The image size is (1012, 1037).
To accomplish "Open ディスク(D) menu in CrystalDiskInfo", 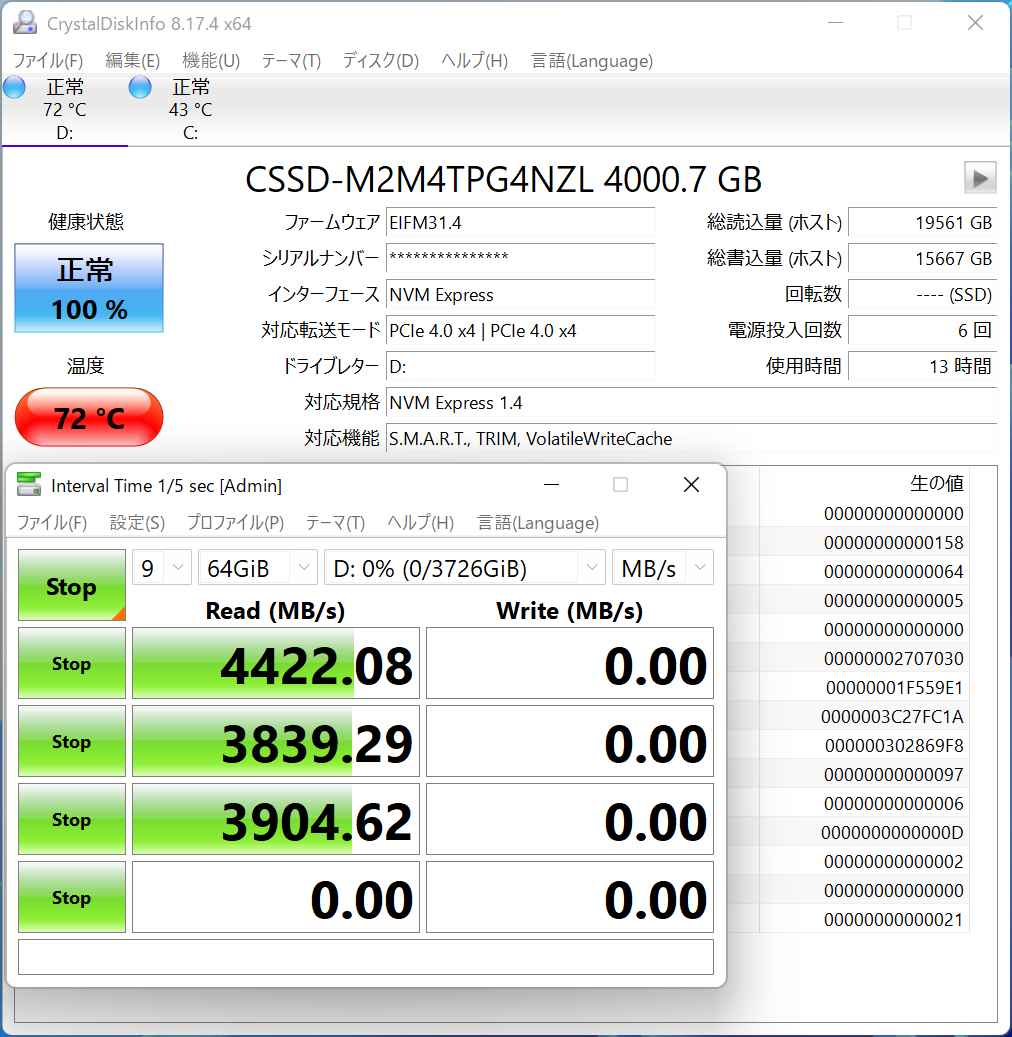I will pyautogui.click(x=380, y=61).
